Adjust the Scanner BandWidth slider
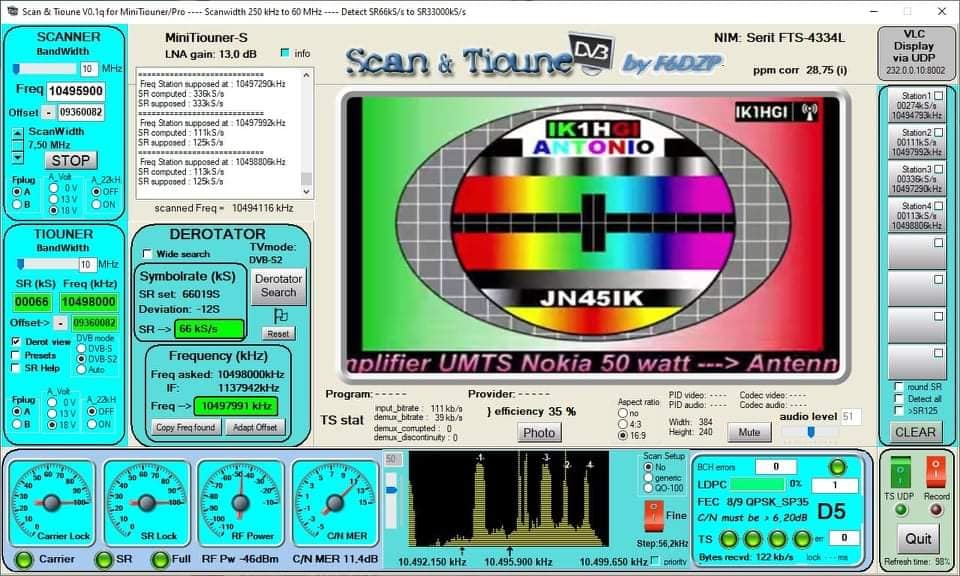Image resolution: width=960 pixels, height=576 pixels. (x=45, y=69)
